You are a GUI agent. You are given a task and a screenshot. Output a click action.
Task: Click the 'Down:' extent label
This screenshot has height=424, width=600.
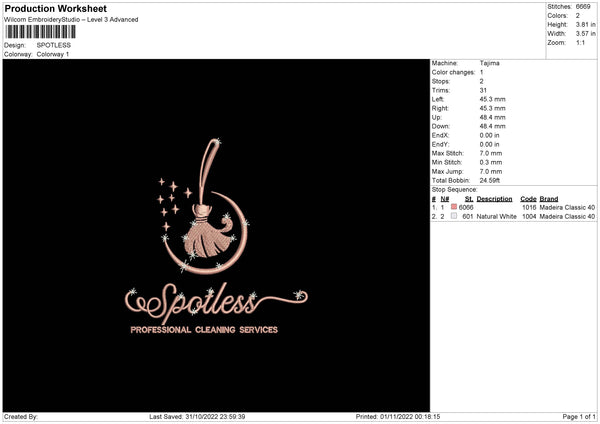click(x=441, y=126)
